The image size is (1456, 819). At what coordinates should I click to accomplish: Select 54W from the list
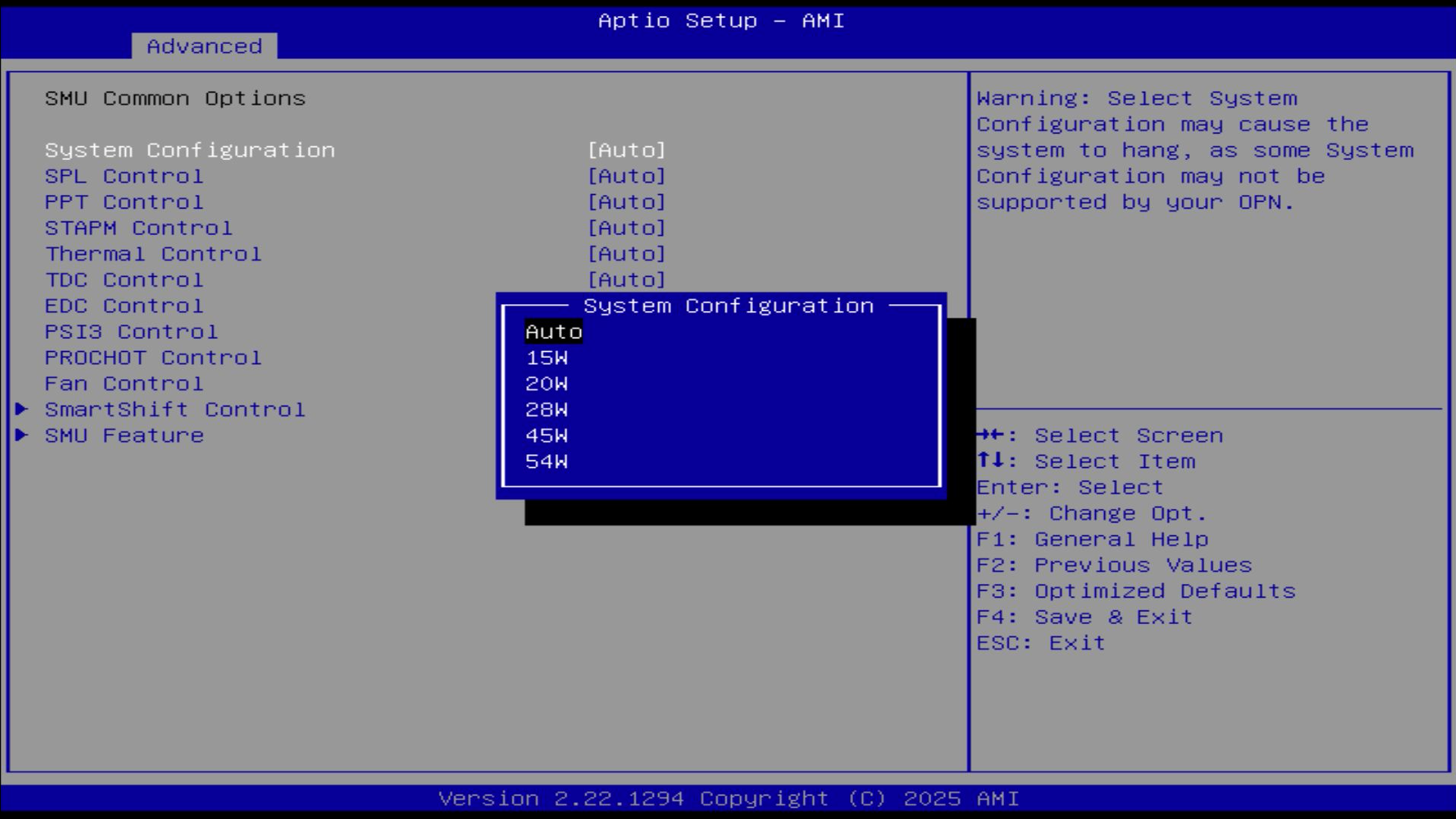(546, 462)
